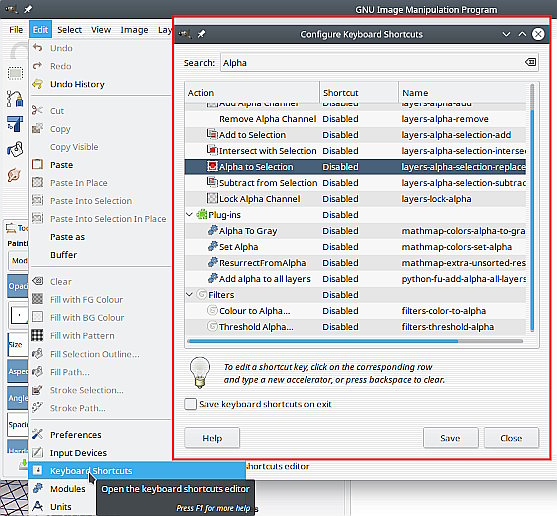This screenshot has height=516, width=557.
Task: Open the File menu
Action: tap(16, 29)
